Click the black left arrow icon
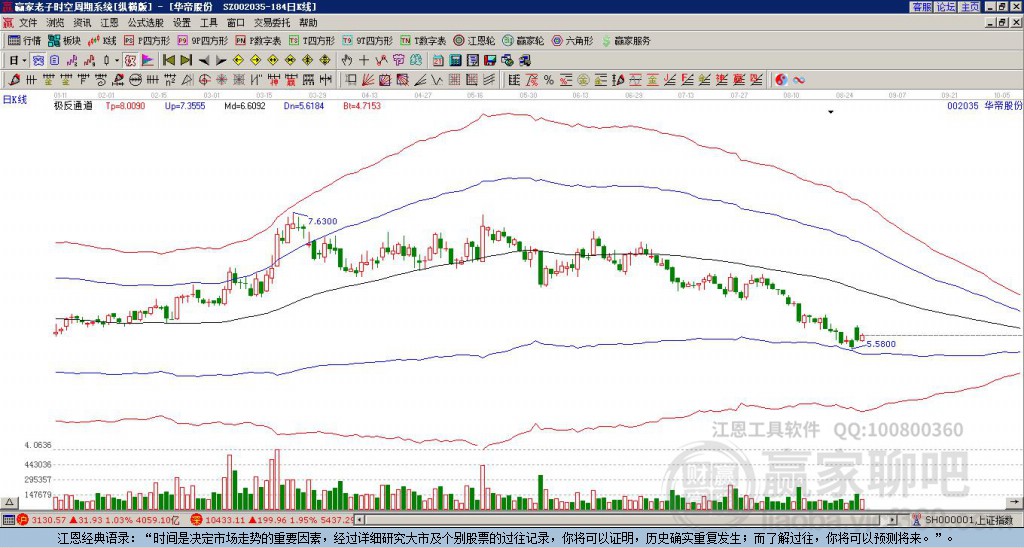1024x548 pixels. tap(204, 61)
